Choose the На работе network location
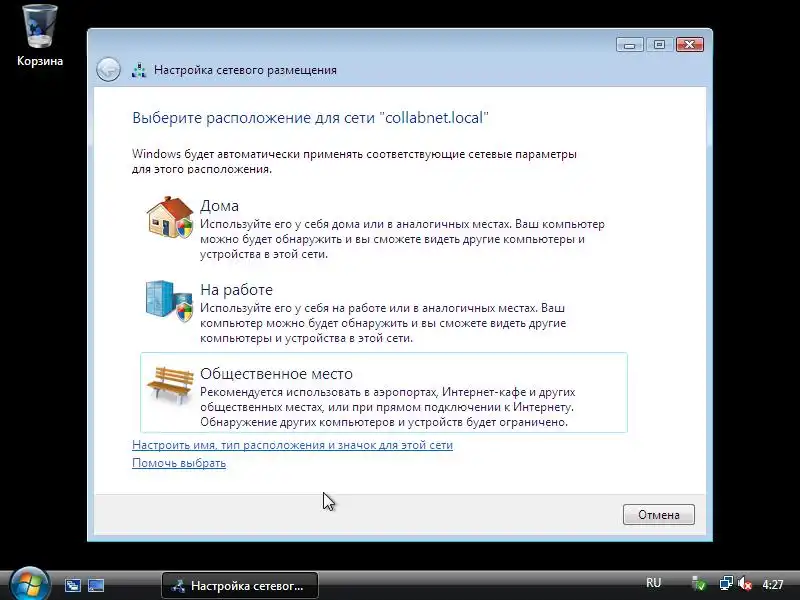Screen dimensions: 800x600 [384, 313]
